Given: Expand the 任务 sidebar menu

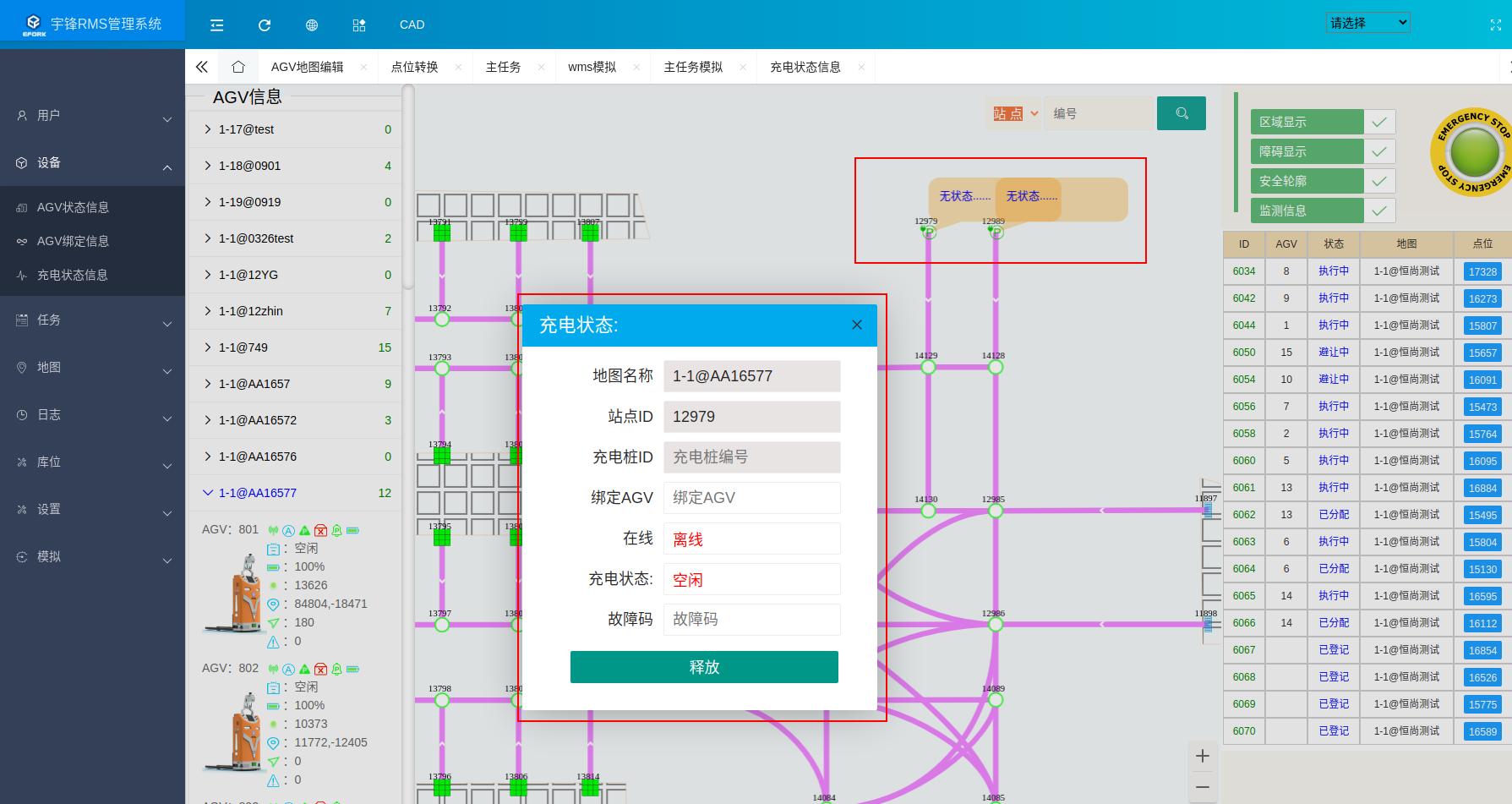Looking at the screenshot, I should tap(93, 320).
